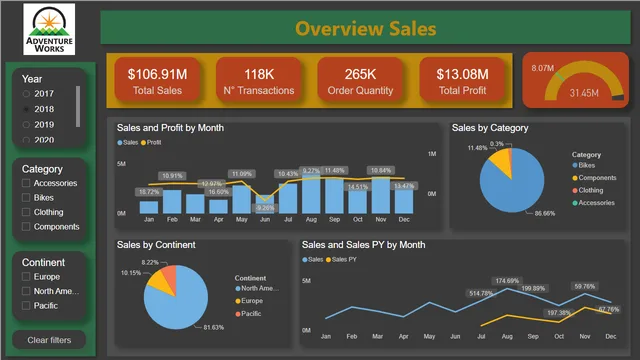Click the 118K N° Transactions card

259,81
